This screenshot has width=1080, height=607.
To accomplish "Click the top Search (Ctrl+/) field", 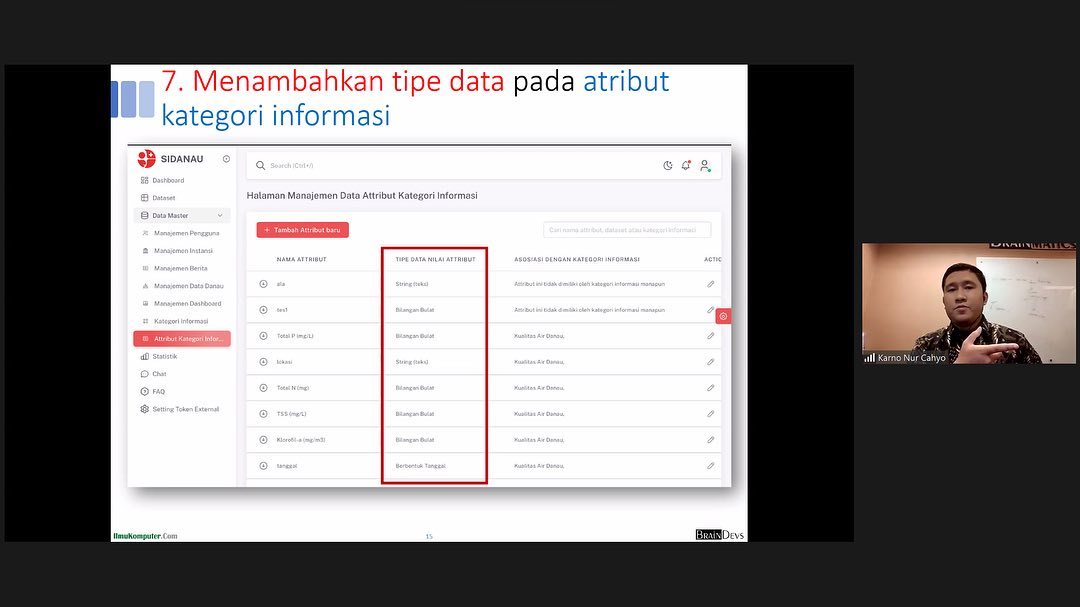I will 450,166.
